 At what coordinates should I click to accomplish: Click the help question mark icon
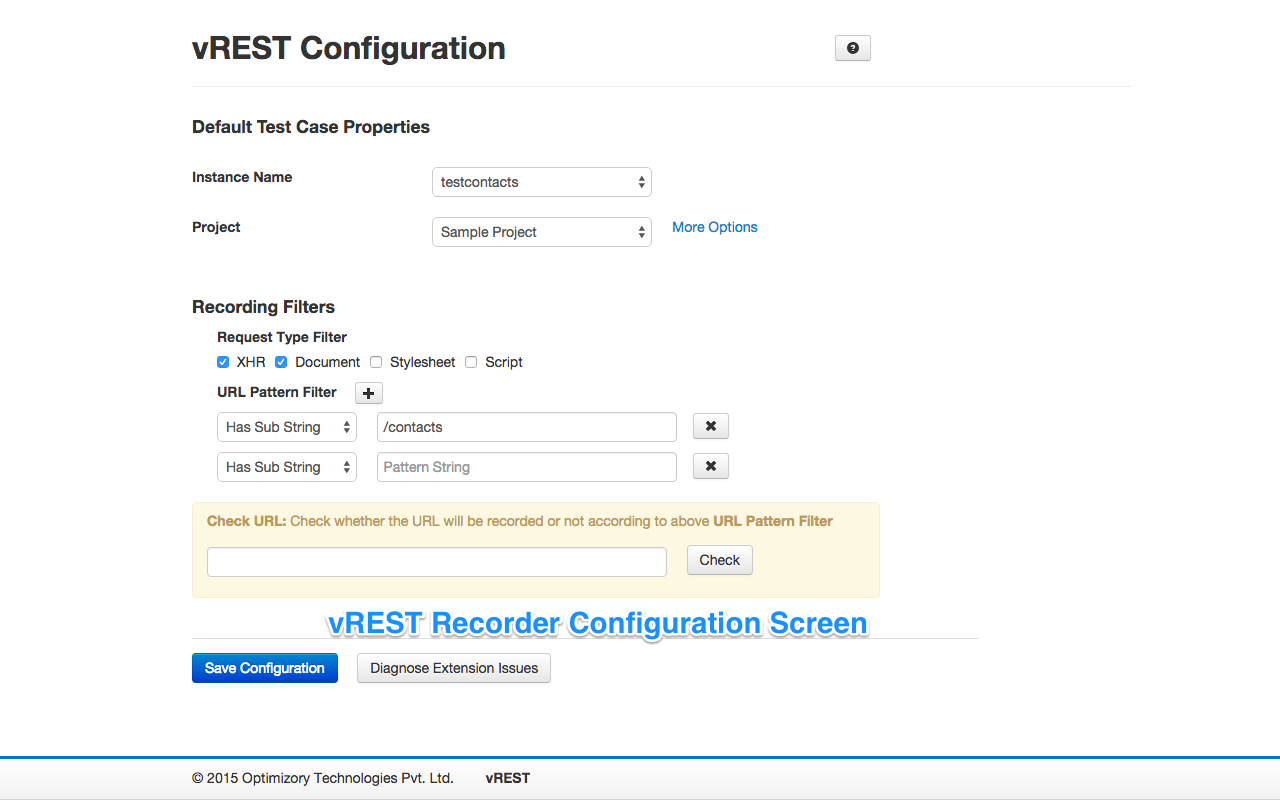coord(852,48)
